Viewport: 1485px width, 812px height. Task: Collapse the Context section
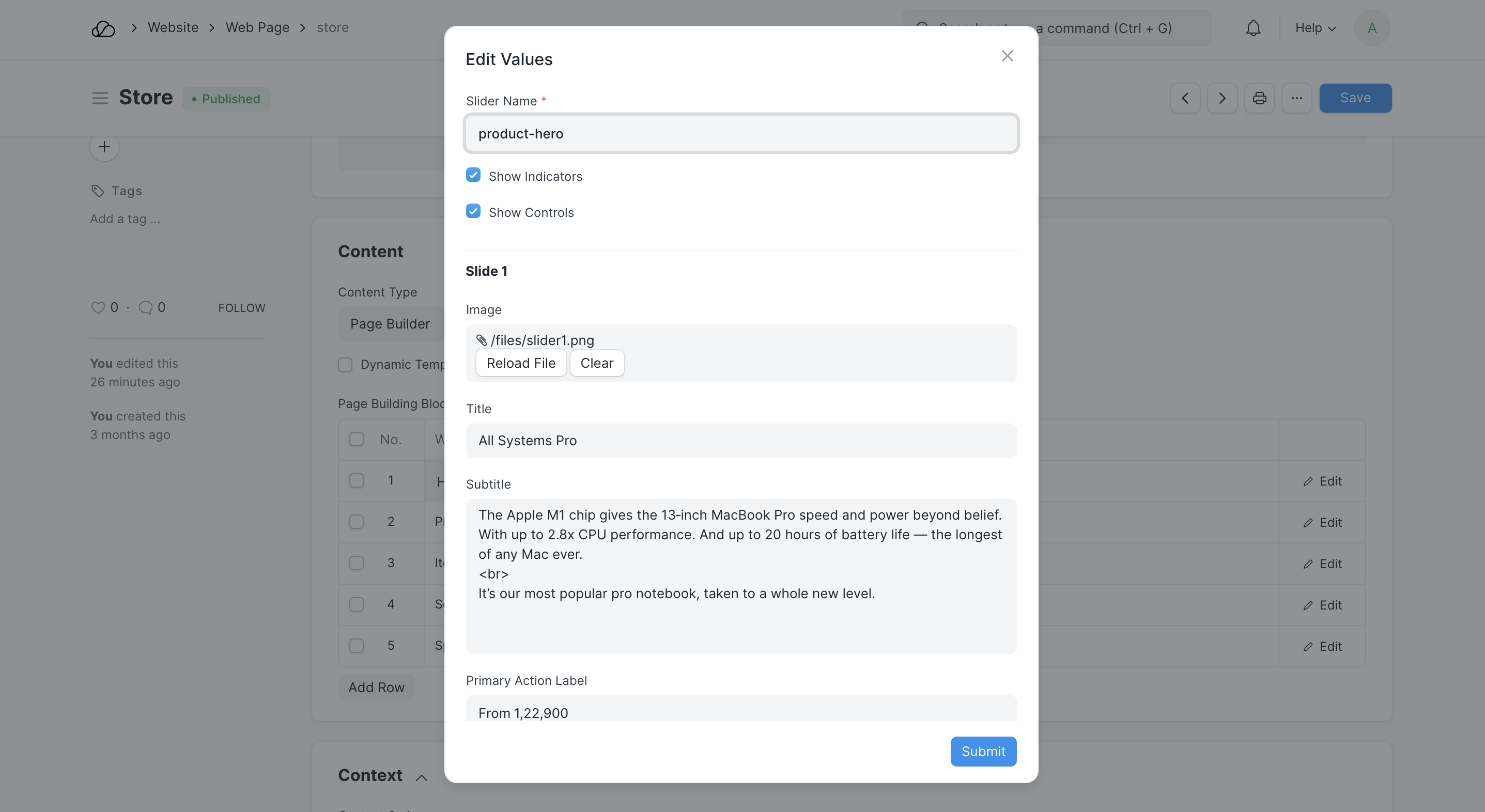point(422,777)
